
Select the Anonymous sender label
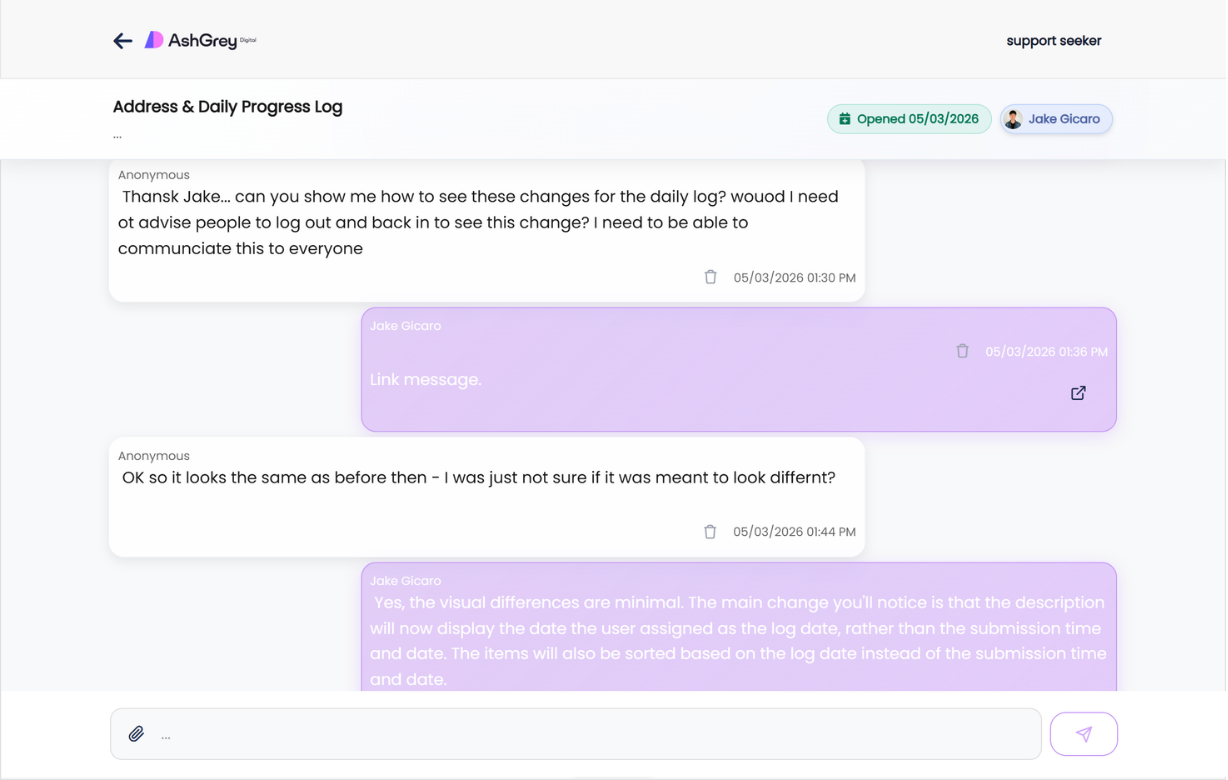153,174
